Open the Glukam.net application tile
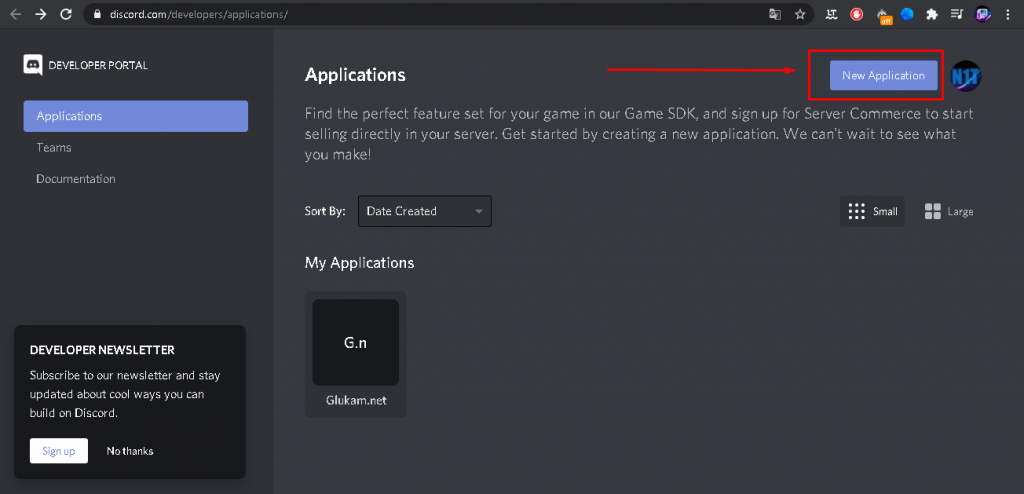1024x494 pixels. 356,354
